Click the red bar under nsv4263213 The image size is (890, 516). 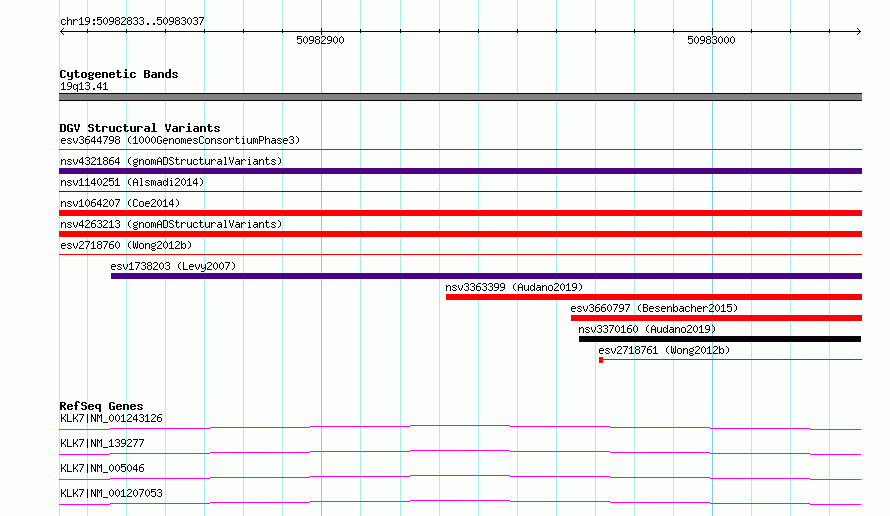click(x=460, y=234)
